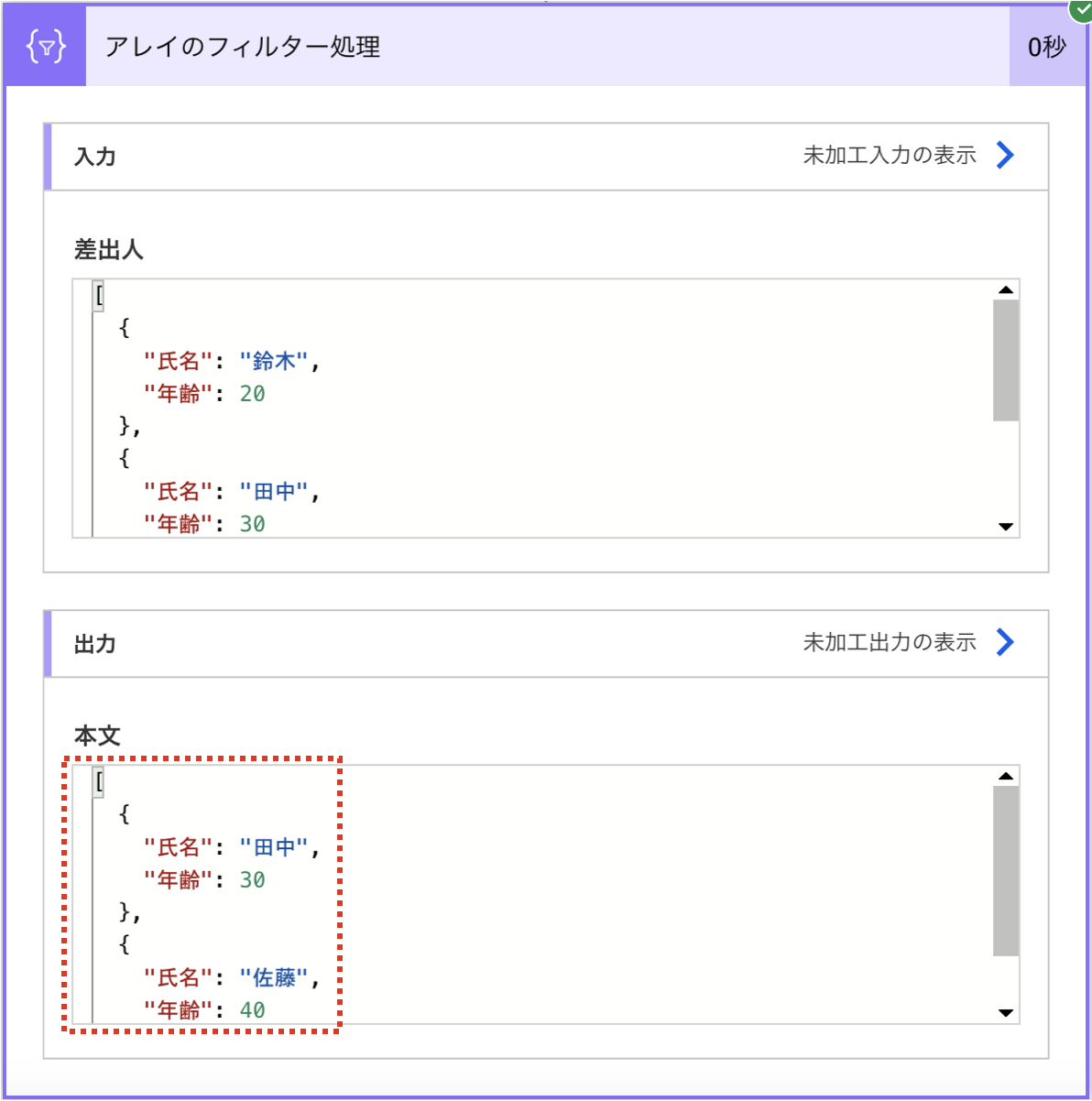Click the output scrollbar down arrow
Image resolution: width=1092 pixels, height=1101 pixels.
[x=1006, y=1013]
